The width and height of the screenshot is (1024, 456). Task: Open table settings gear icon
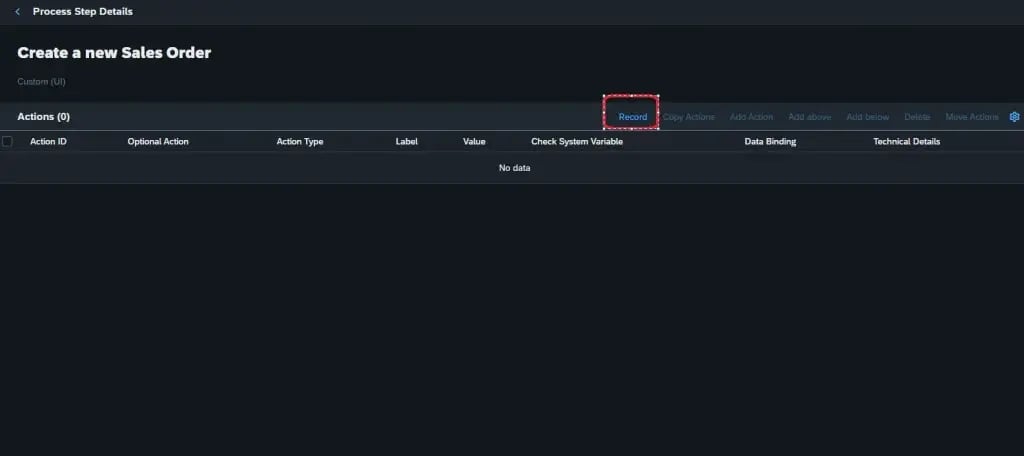click(1014, 117)
